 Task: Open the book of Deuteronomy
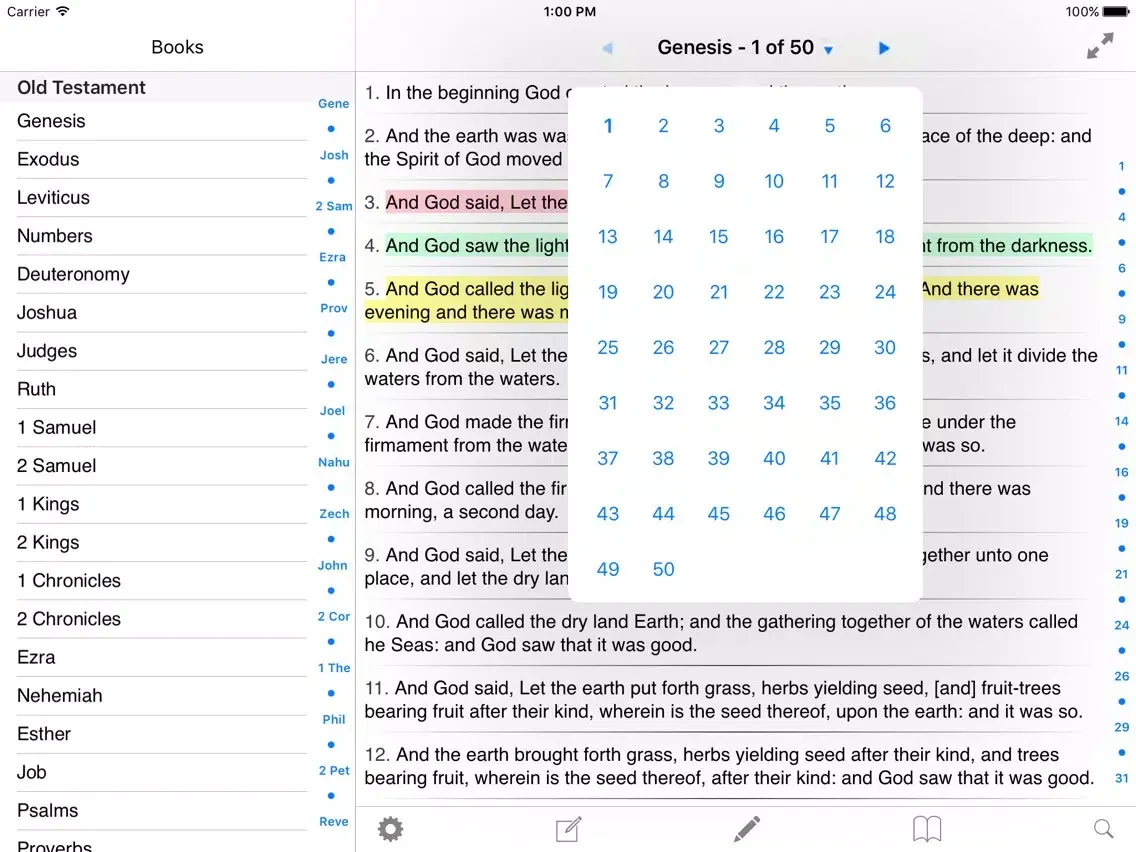tap(162, 275)
